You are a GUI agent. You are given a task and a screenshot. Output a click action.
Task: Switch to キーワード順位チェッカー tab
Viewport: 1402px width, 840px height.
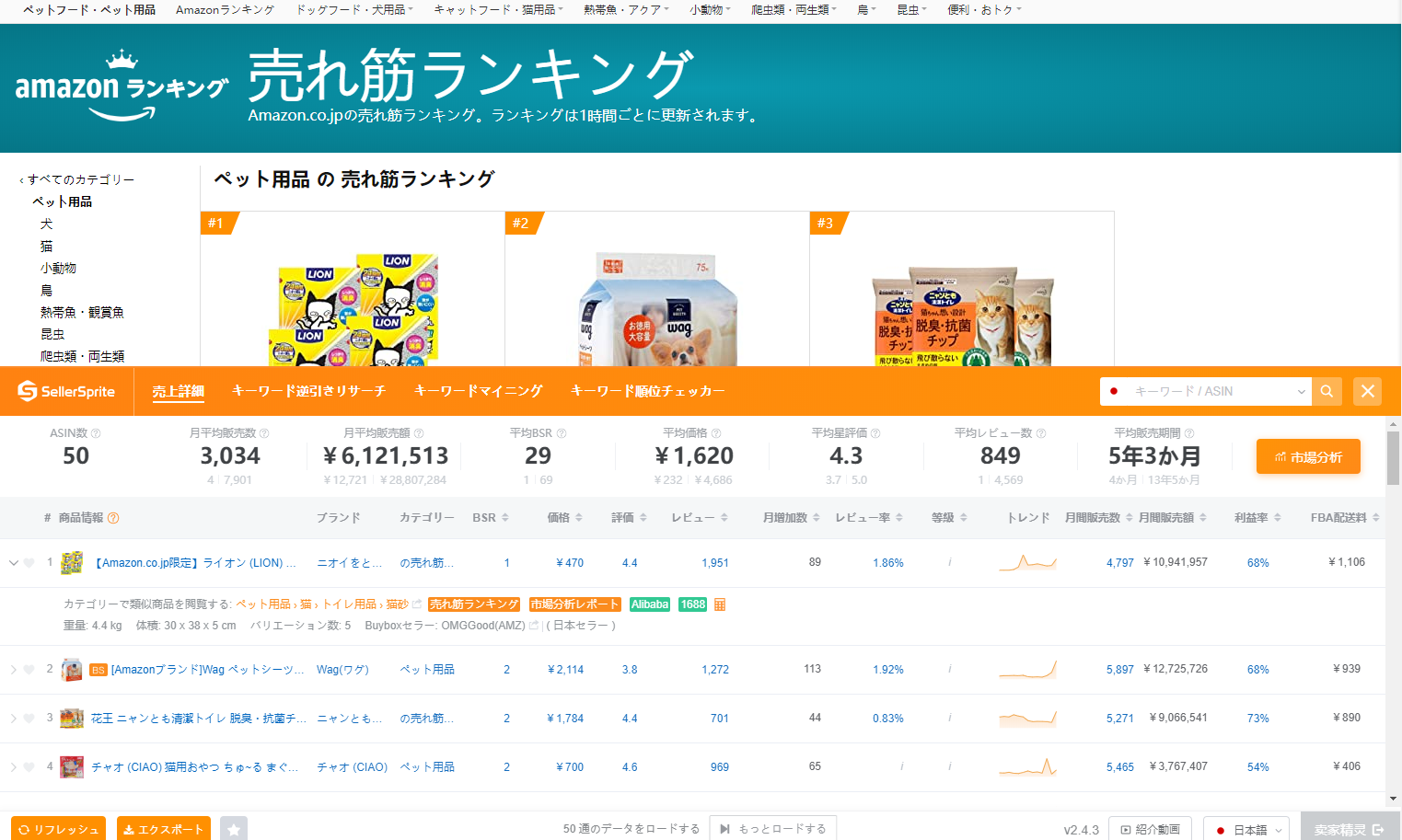[x=647, y=391]
